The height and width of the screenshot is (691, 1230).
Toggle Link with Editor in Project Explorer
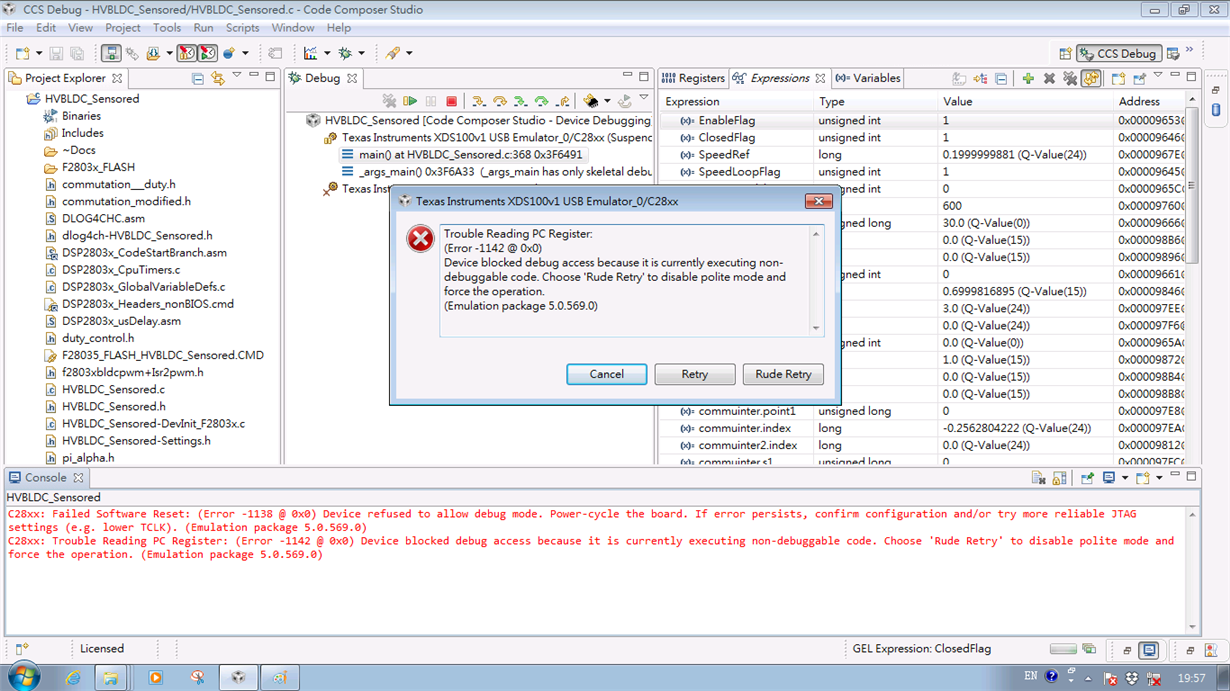pyautogui.click(x=218, y=78)
